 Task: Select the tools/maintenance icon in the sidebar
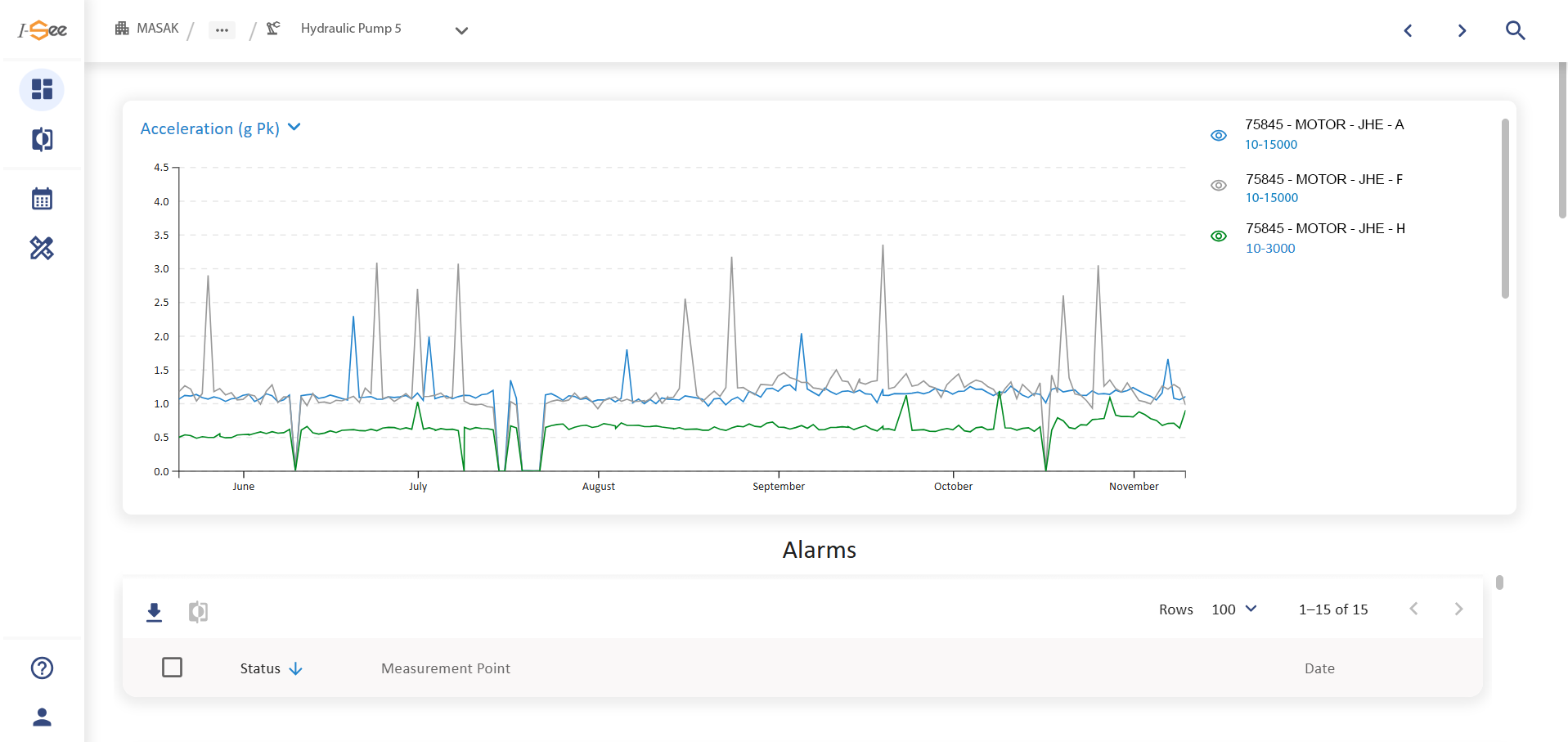42,248
